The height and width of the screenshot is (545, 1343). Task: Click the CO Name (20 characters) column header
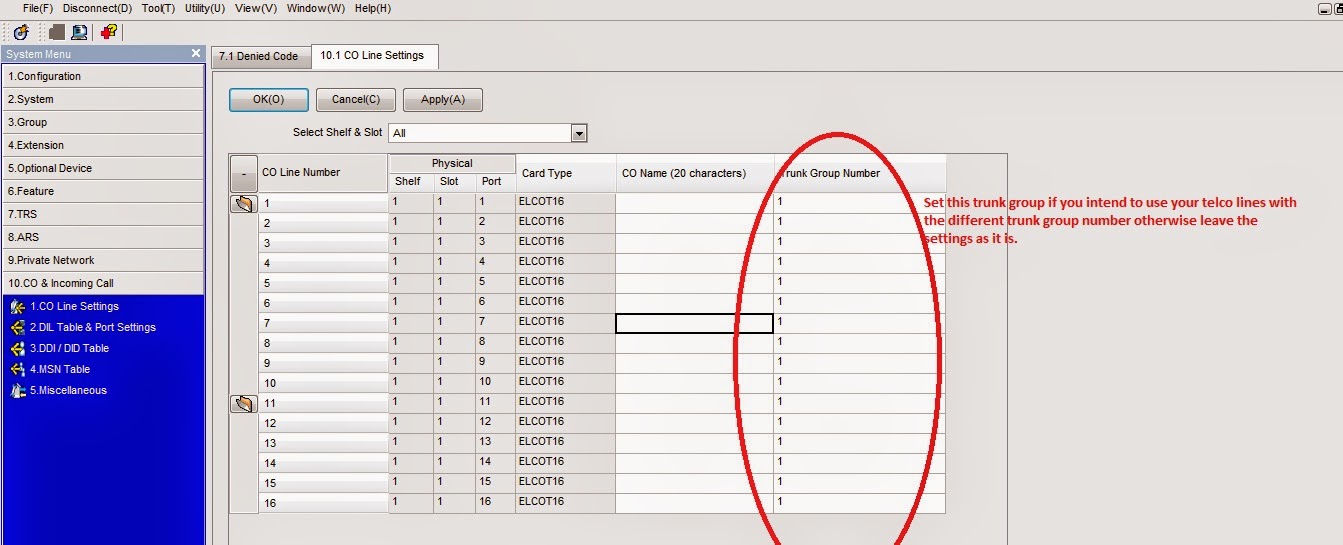point(694,173)
